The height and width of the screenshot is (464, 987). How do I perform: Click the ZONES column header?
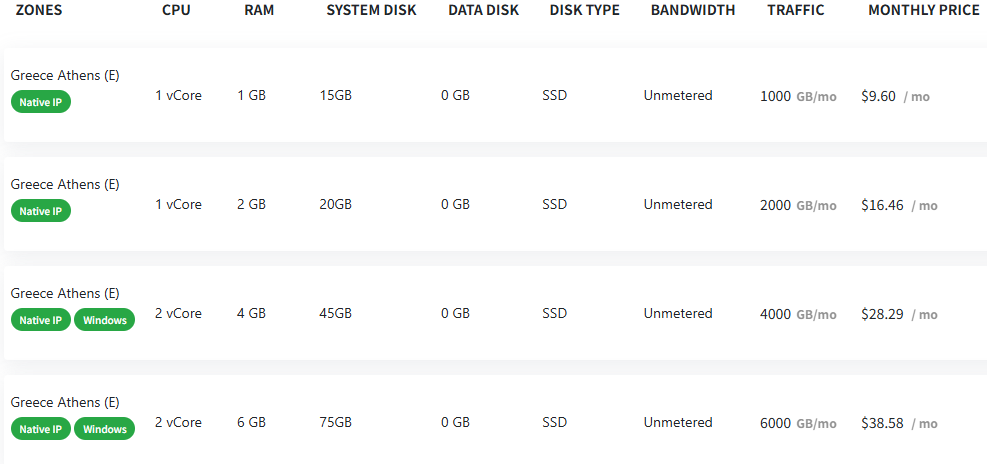(x=40, y=10)
